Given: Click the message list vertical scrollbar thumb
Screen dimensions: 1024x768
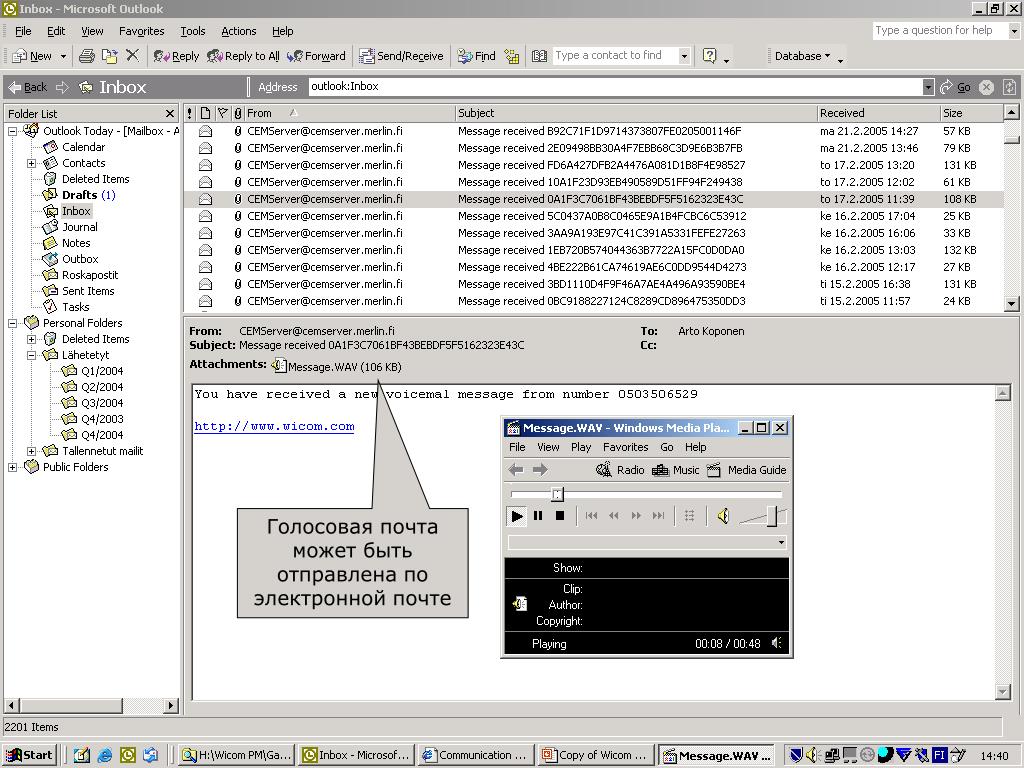Looking at the screenshot, I should tap(1011, 139).
